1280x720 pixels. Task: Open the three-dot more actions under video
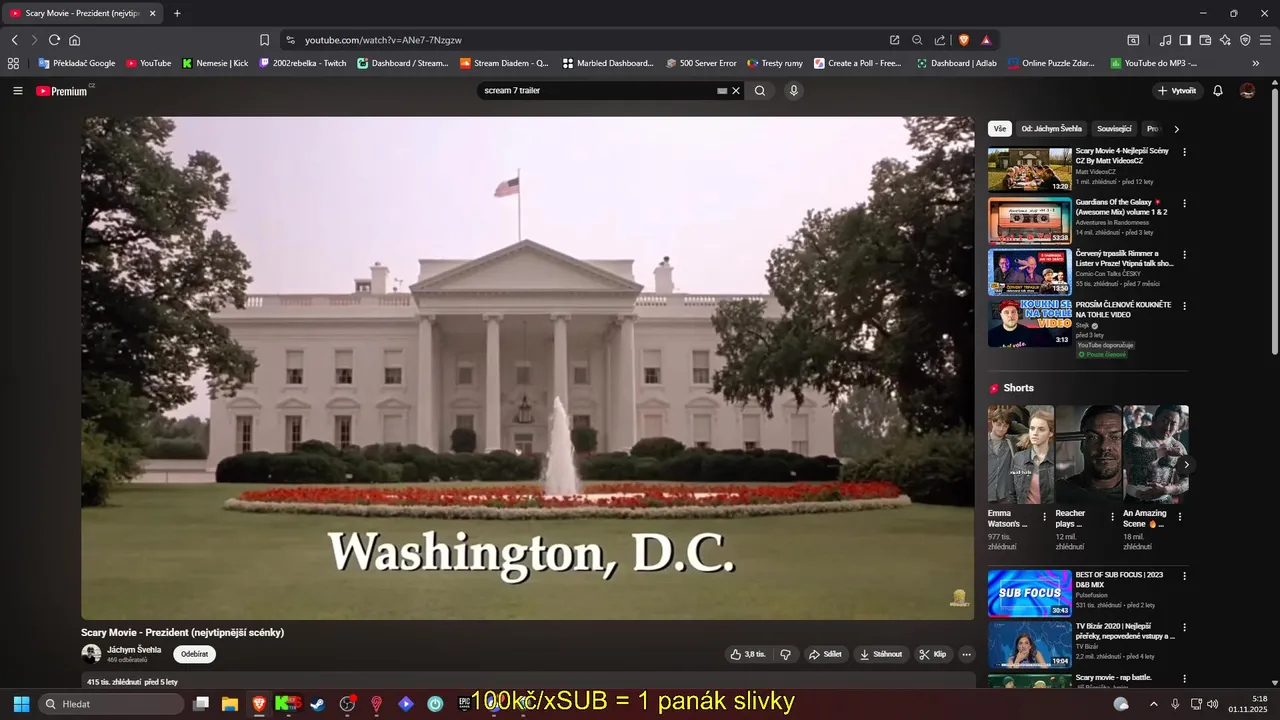(x=966, y=654)
